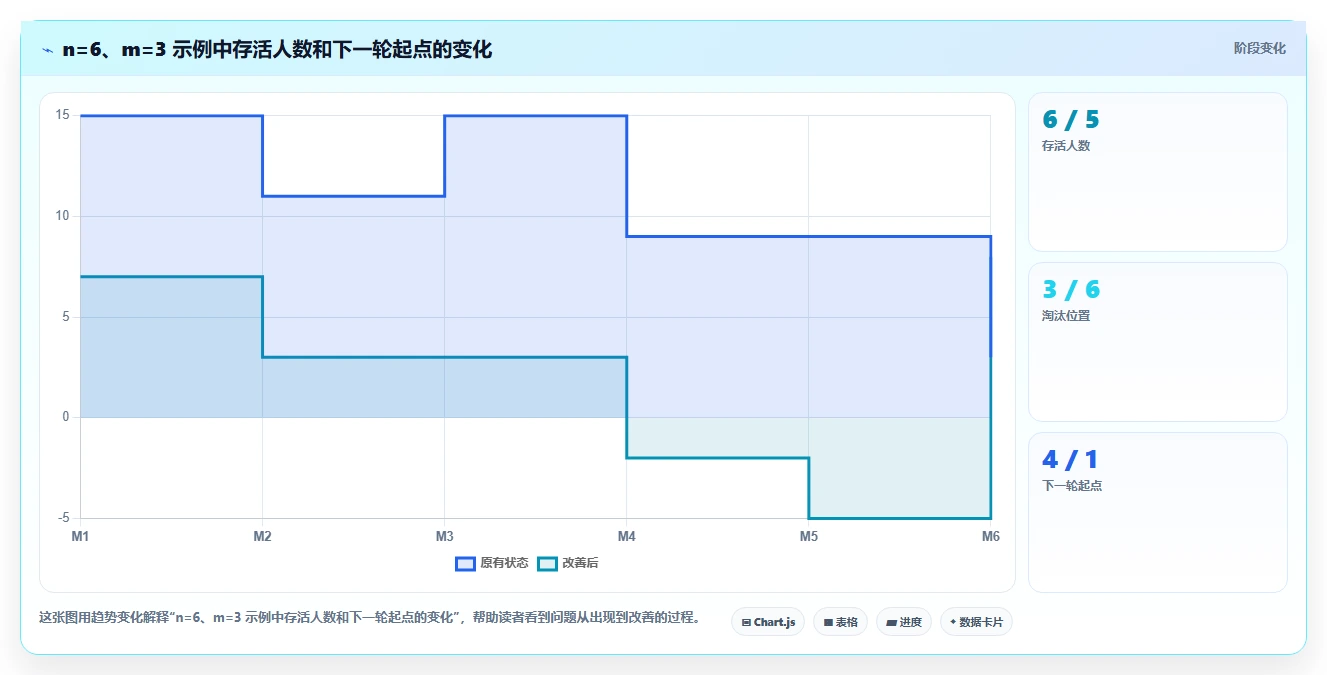Click the chart title about n=6、m=3
This screenshot has height=675, width=1327.
(277, 49)
